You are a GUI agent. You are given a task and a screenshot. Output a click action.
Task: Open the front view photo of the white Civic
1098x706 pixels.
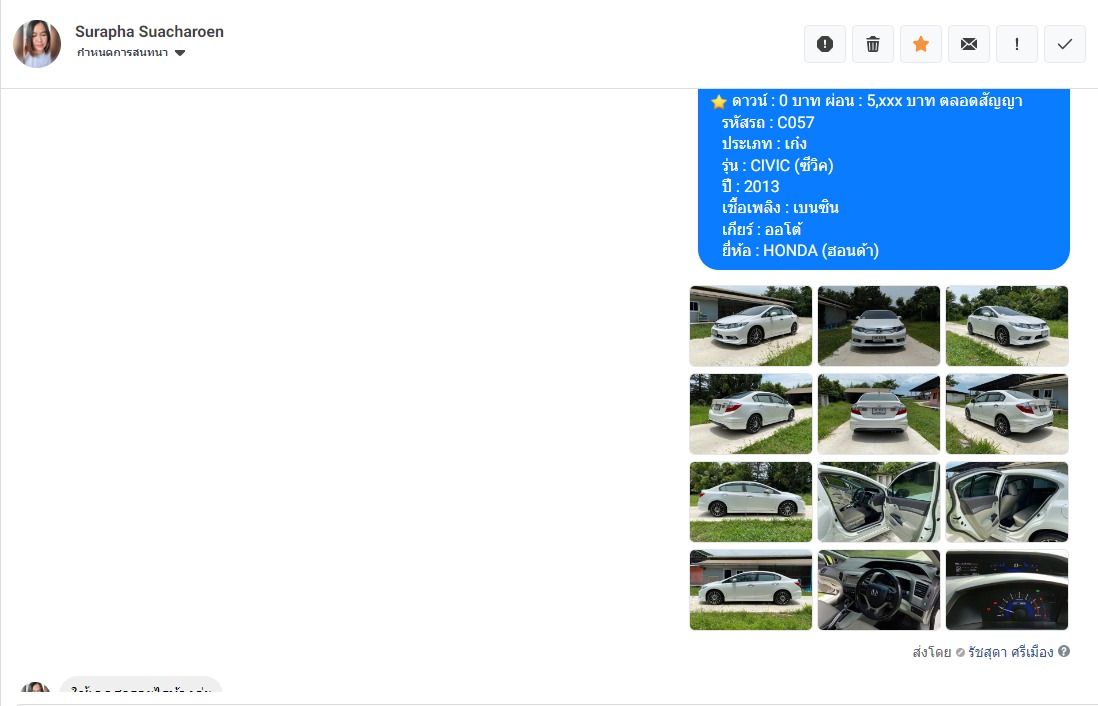(879, 326)
